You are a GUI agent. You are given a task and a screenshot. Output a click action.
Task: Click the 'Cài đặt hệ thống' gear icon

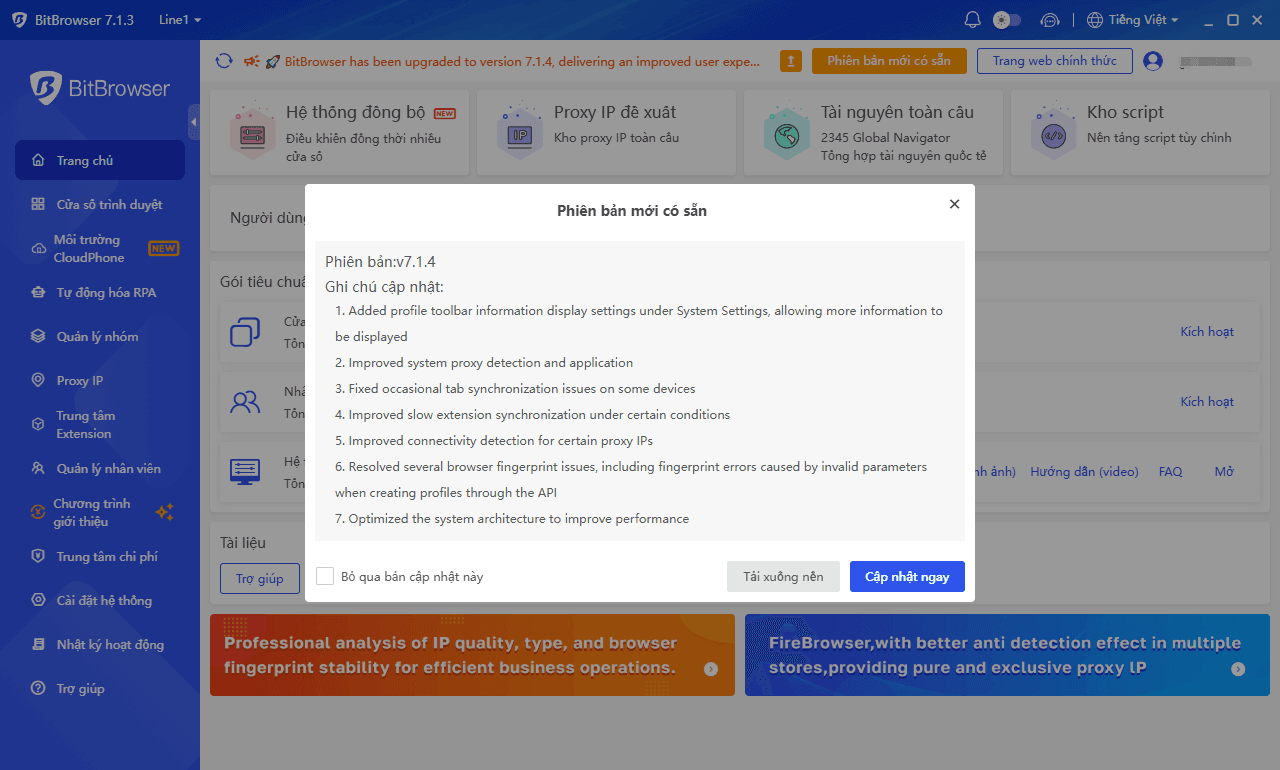[38, 600]
